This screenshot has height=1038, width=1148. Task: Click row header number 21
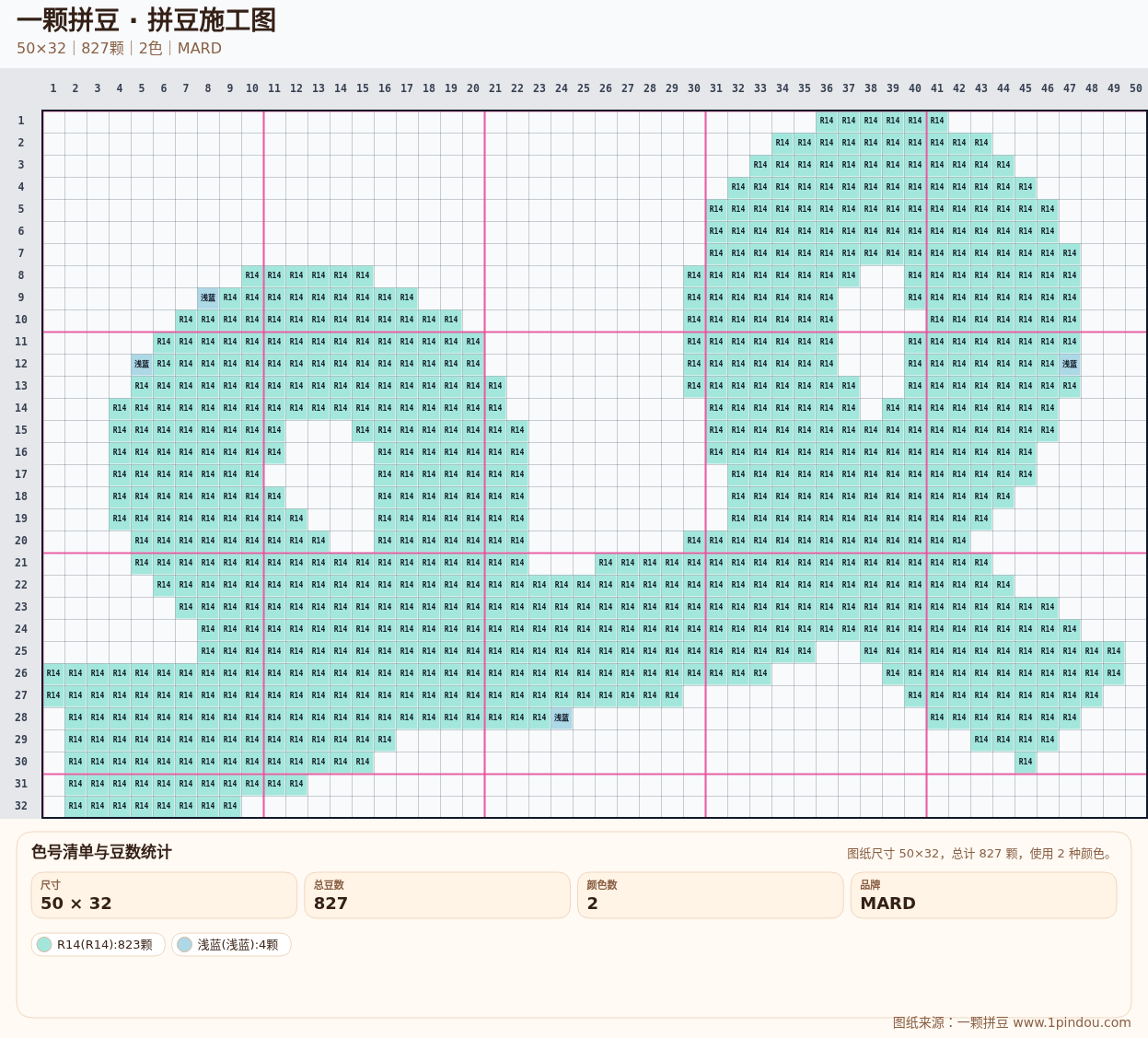[21, 563]
